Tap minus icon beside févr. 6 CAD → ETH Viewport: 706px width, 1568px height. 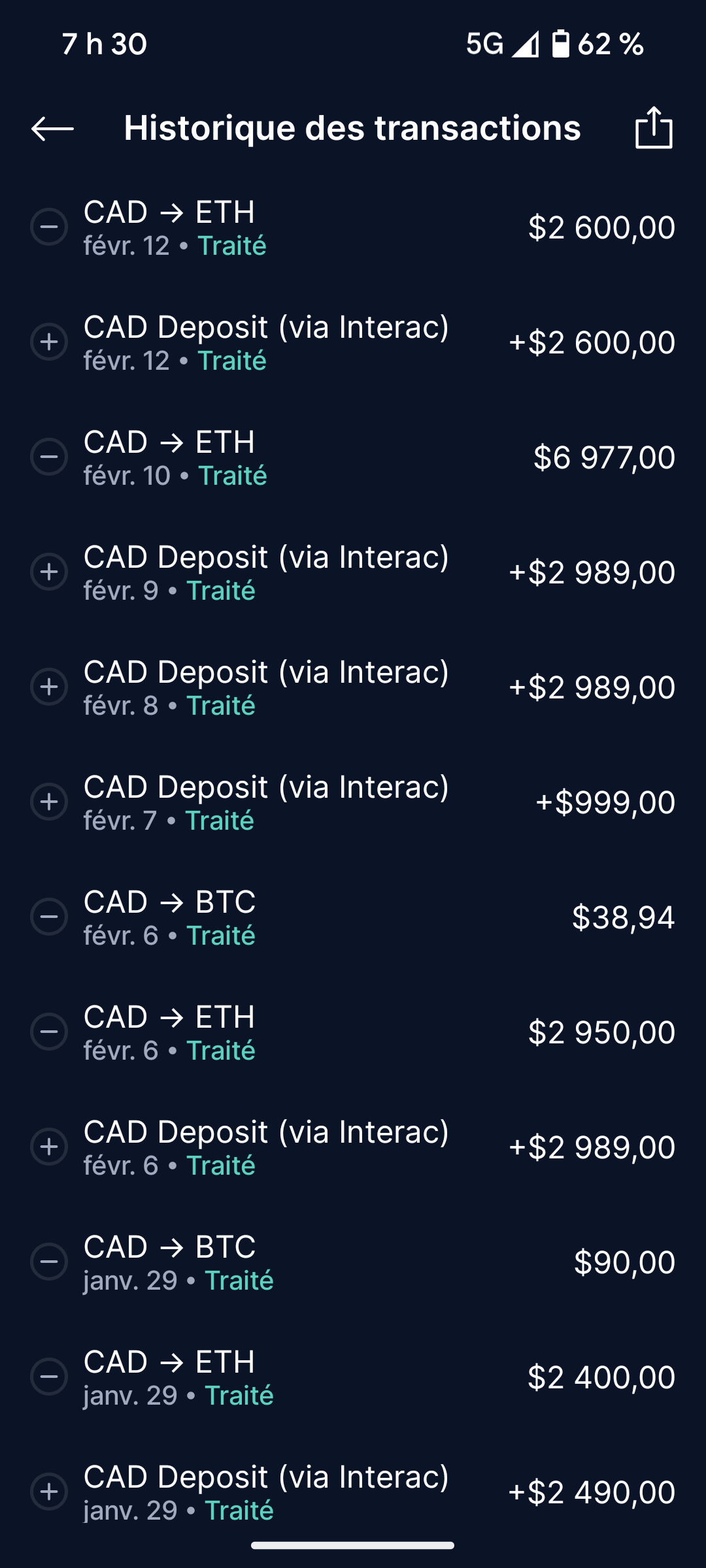pyautogui.click(x=49, y=1032)
